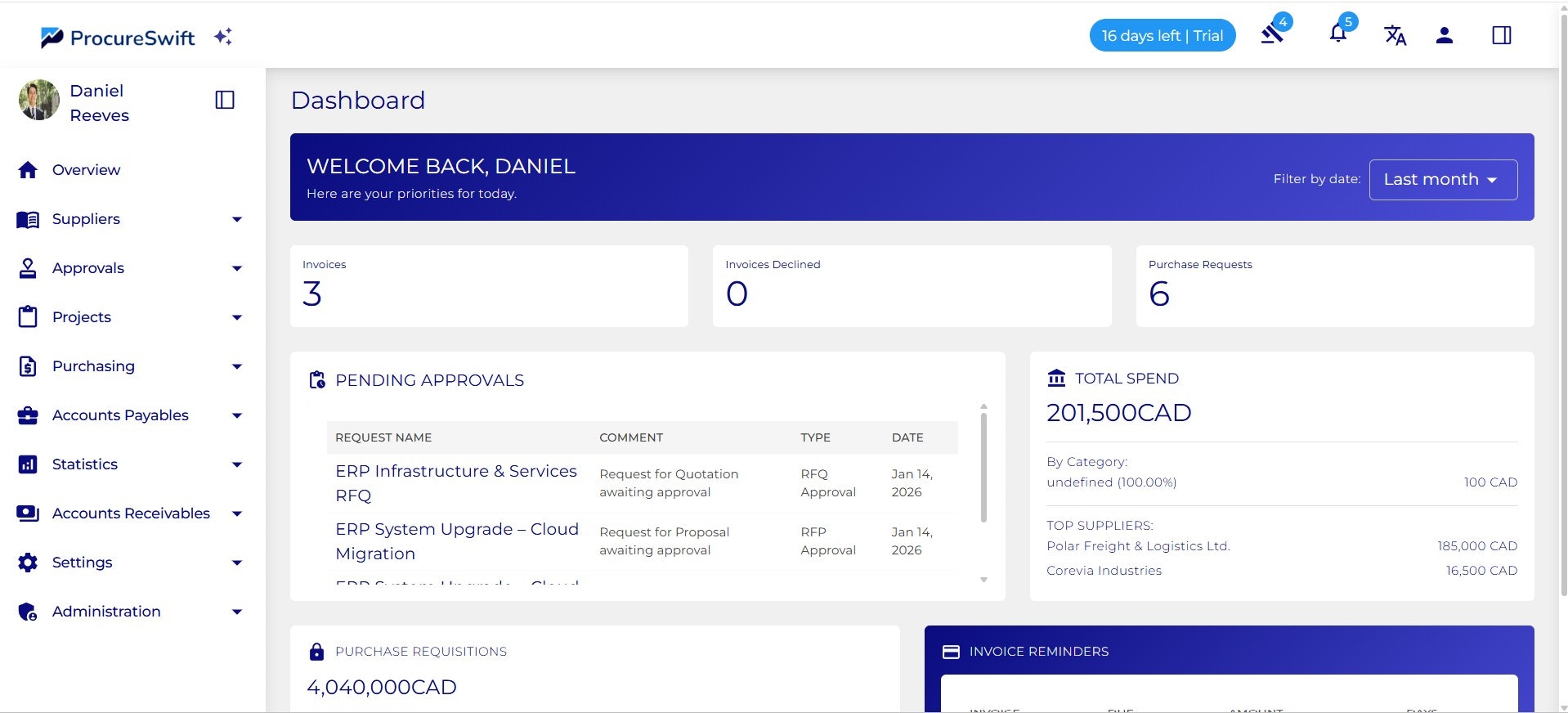Click the Suppliers book icon
This screenshot has width=1568, height=713.
point(28,219)
